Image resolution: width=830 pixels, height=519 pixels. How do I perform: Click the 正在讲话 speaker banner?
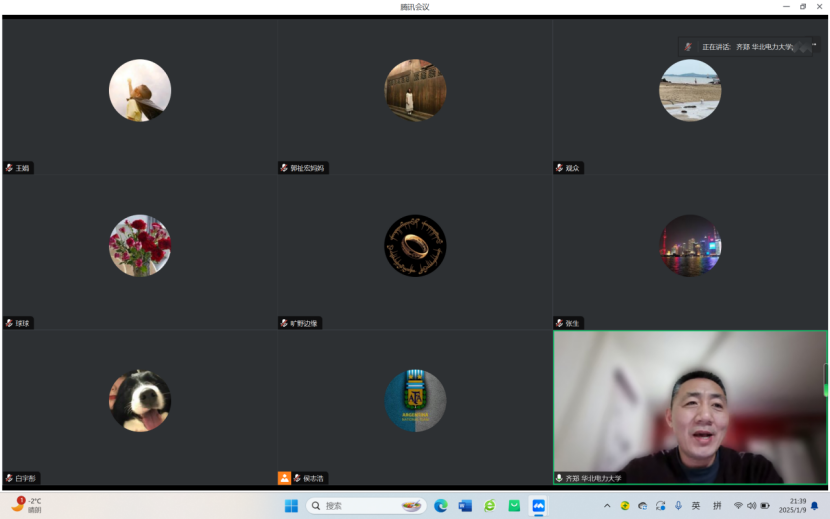747,47
